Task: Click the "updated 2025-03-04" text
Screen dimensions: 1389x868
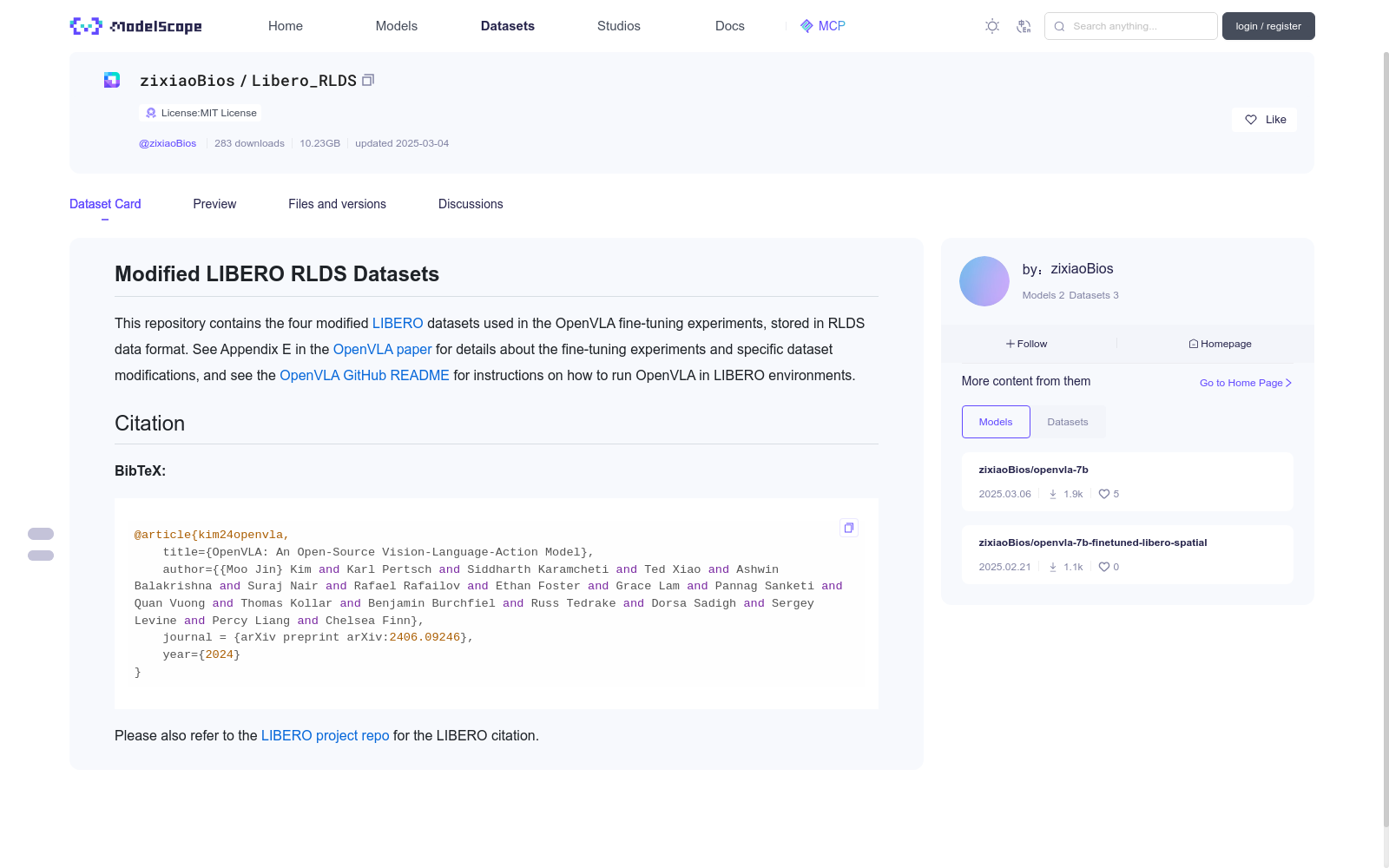Action: [x=402, y=143]
